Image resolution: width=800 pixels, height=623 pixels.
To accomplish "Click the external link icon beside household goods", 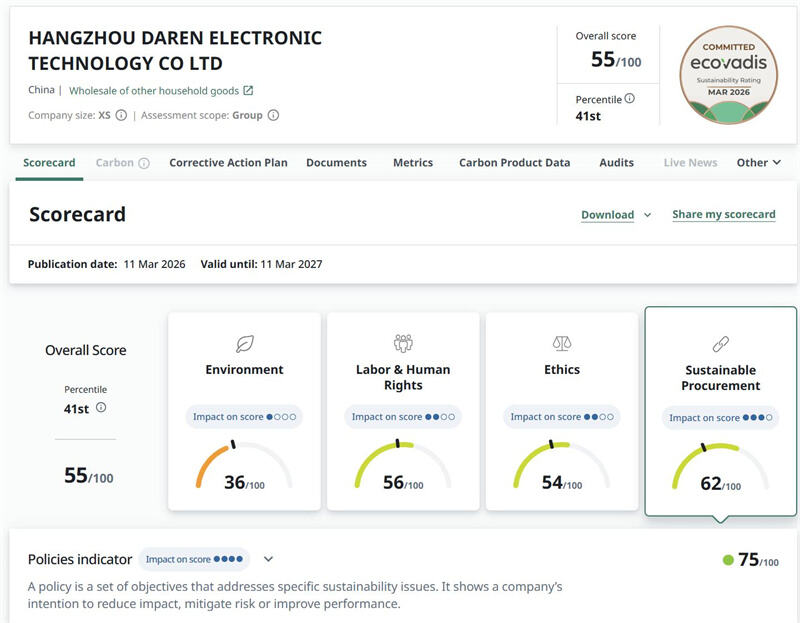I will (x=249, y=91).
